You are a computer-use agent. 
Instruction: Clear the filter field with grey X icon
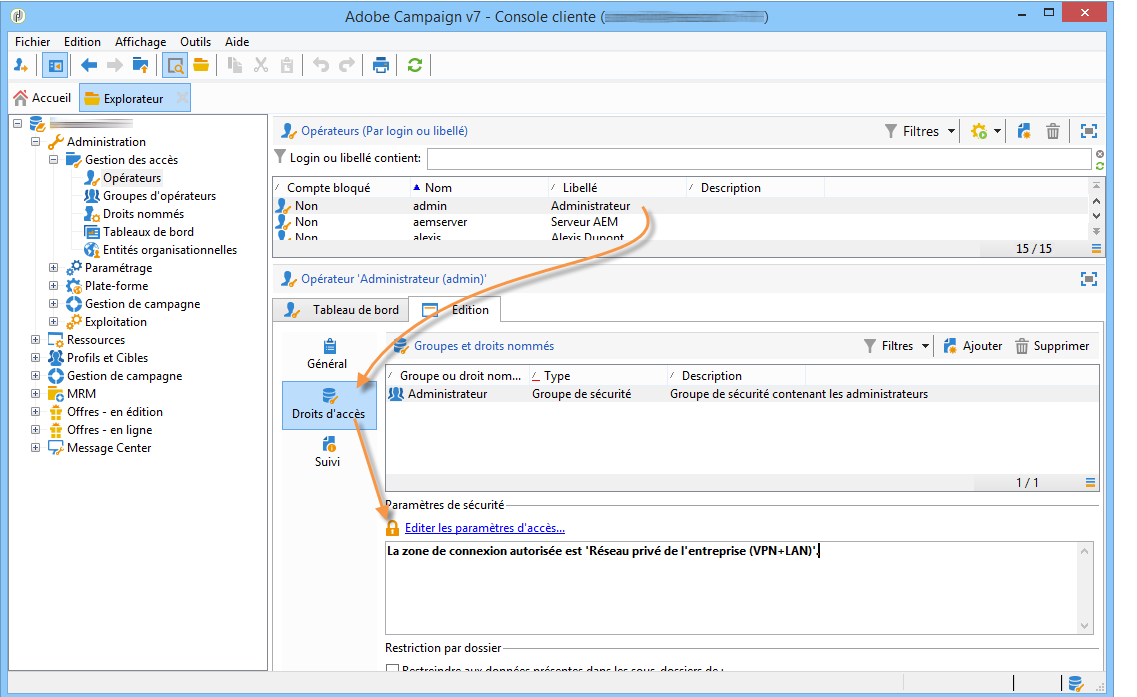click(1100, 154)
